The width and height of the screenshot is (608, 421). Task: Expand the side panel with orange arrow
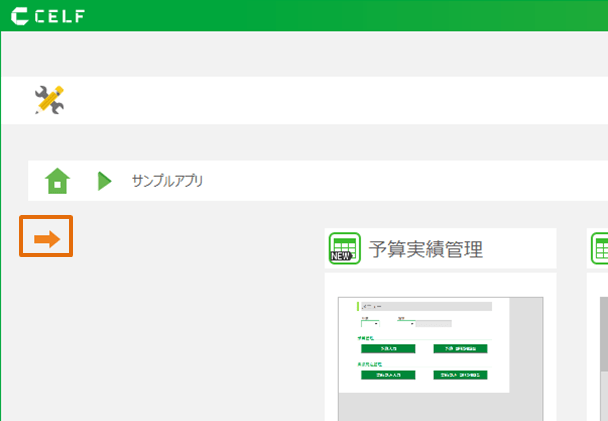46,238
